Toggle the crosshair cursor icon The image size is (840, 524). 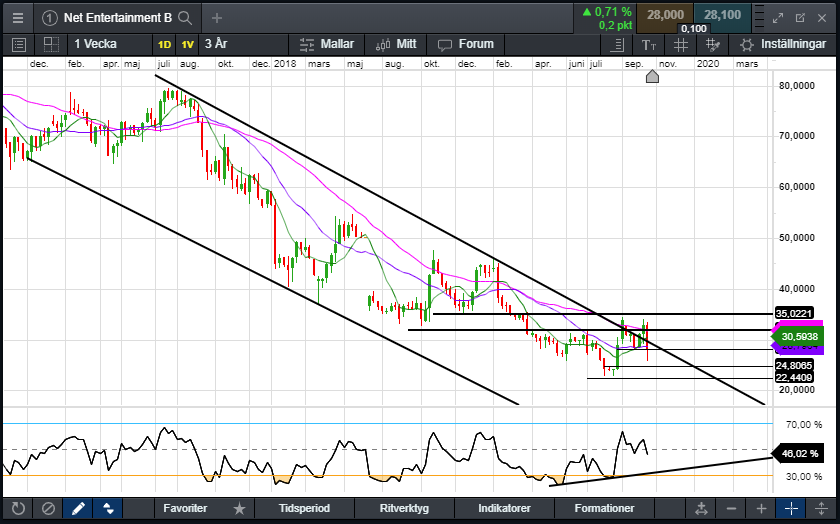tap(791, 508)
